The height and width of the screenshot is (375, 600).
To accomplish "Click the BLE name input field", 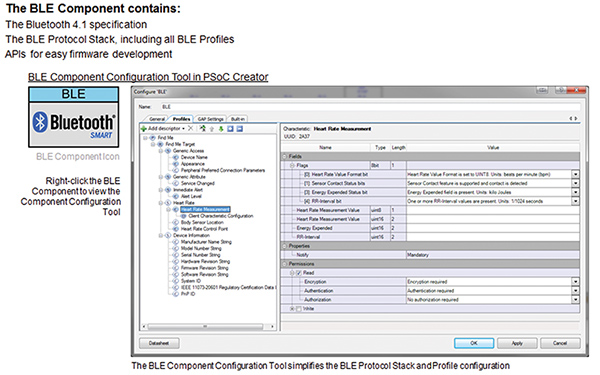I will tap(369, 107).
